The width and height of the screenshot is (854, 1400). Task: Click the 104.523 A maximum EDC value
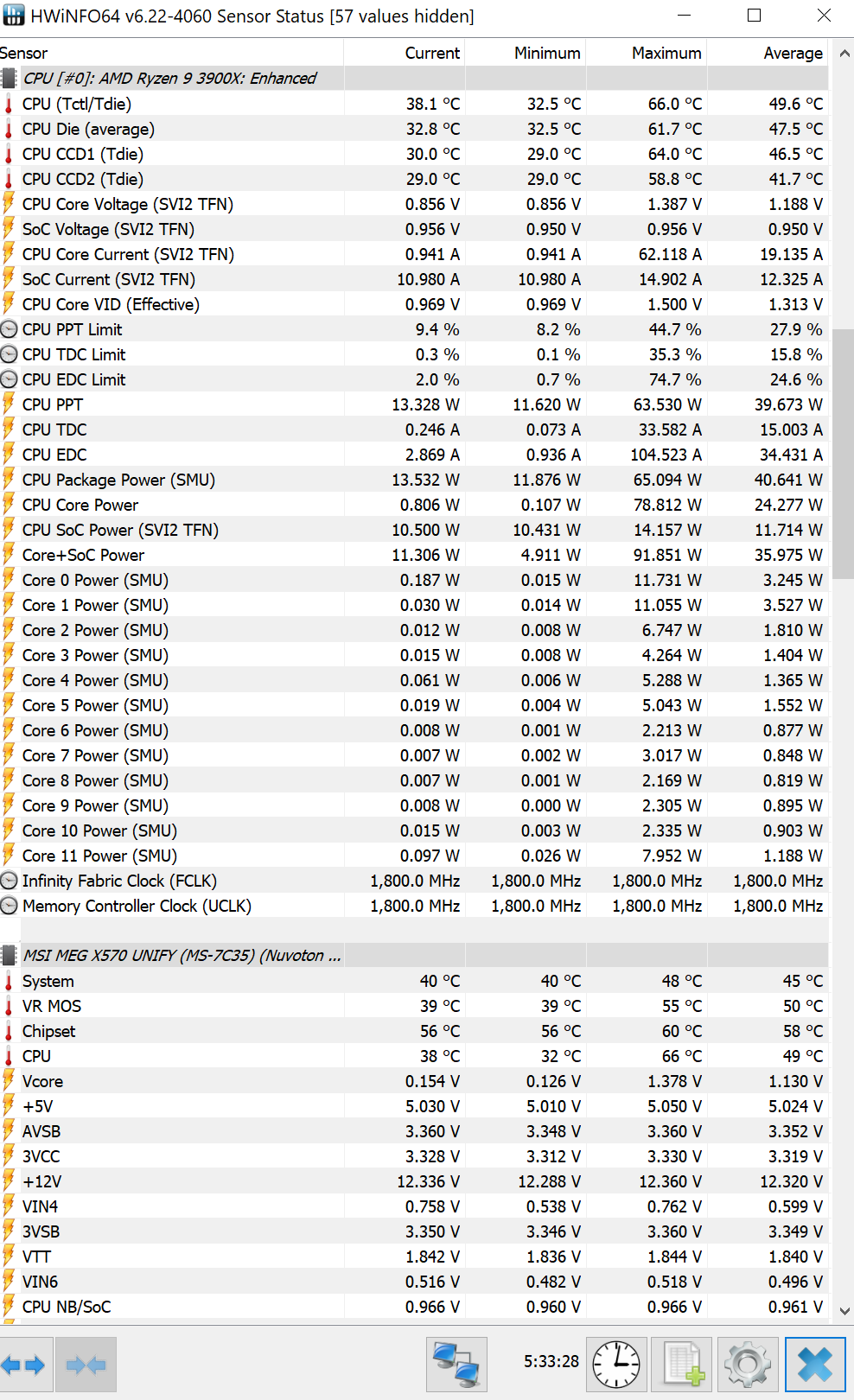point(666,455)
